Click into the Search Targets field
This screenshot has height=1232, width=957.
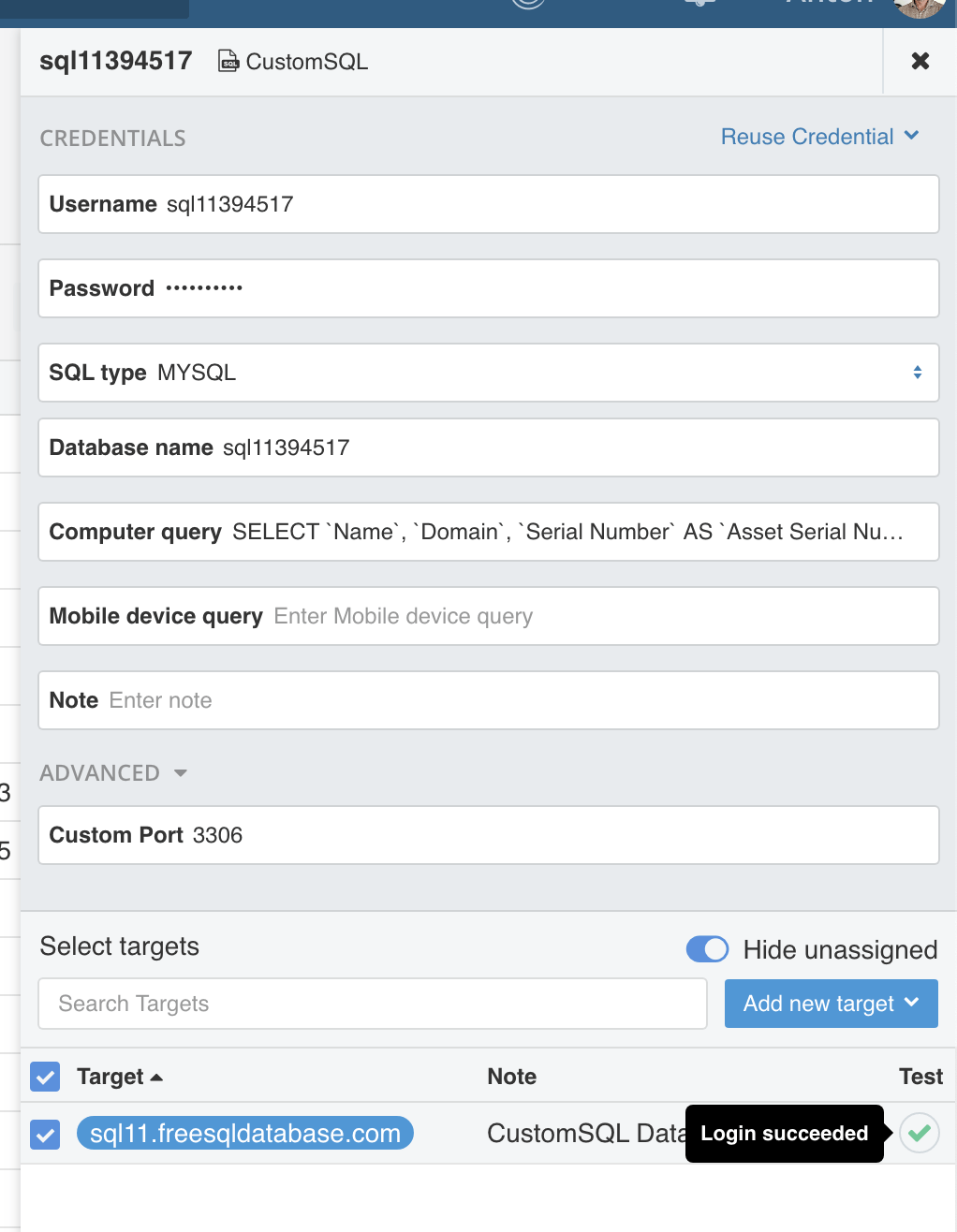click(373, 1004)
